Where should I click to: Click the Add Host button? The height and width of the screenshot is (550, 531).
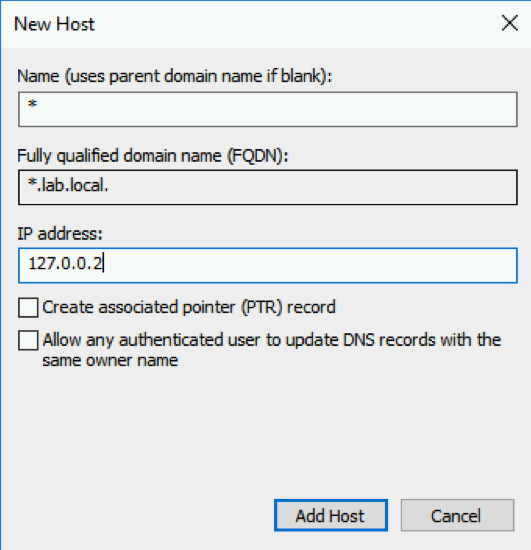tap(331, 515)
